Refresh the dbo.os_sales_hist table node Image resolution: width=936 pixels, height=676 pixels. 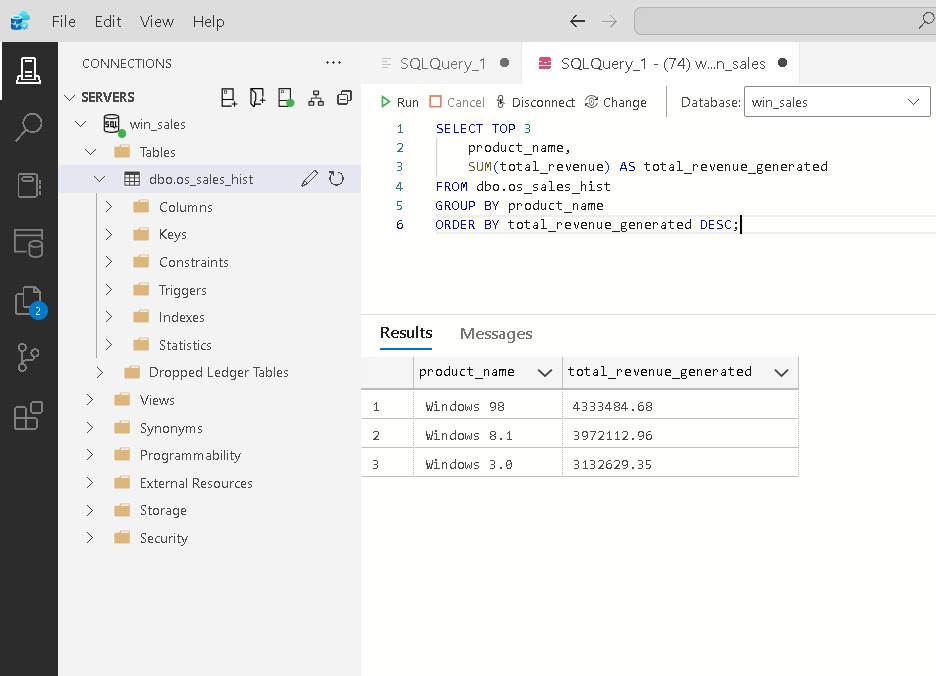coord(336,179)
